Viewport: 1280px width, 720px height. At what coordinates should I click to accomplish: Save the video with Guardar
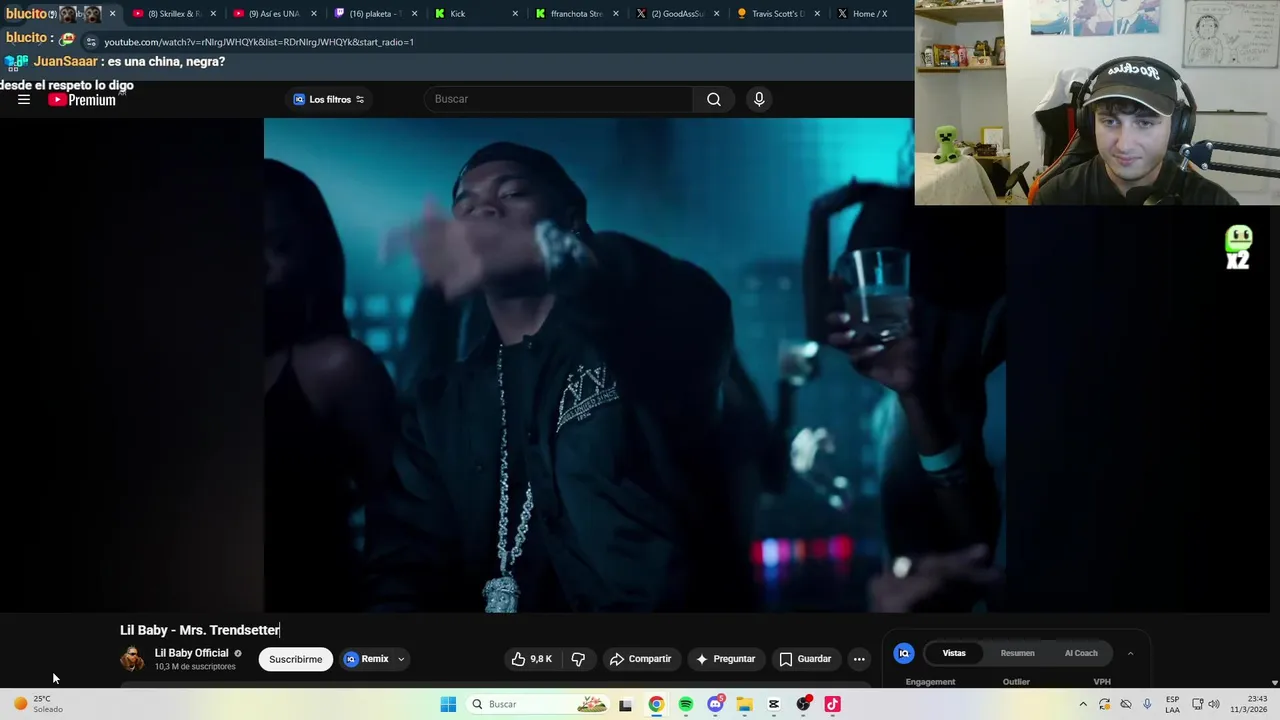point(806,659)
